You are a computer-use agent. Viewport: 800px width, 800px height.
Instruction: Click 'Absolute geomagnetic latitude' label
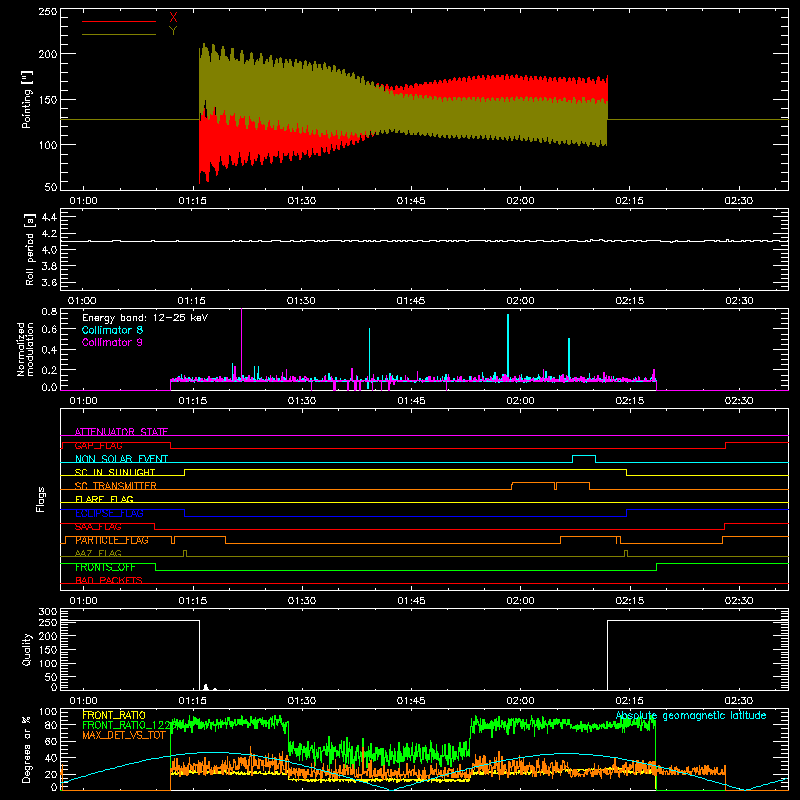pos(691,716)
